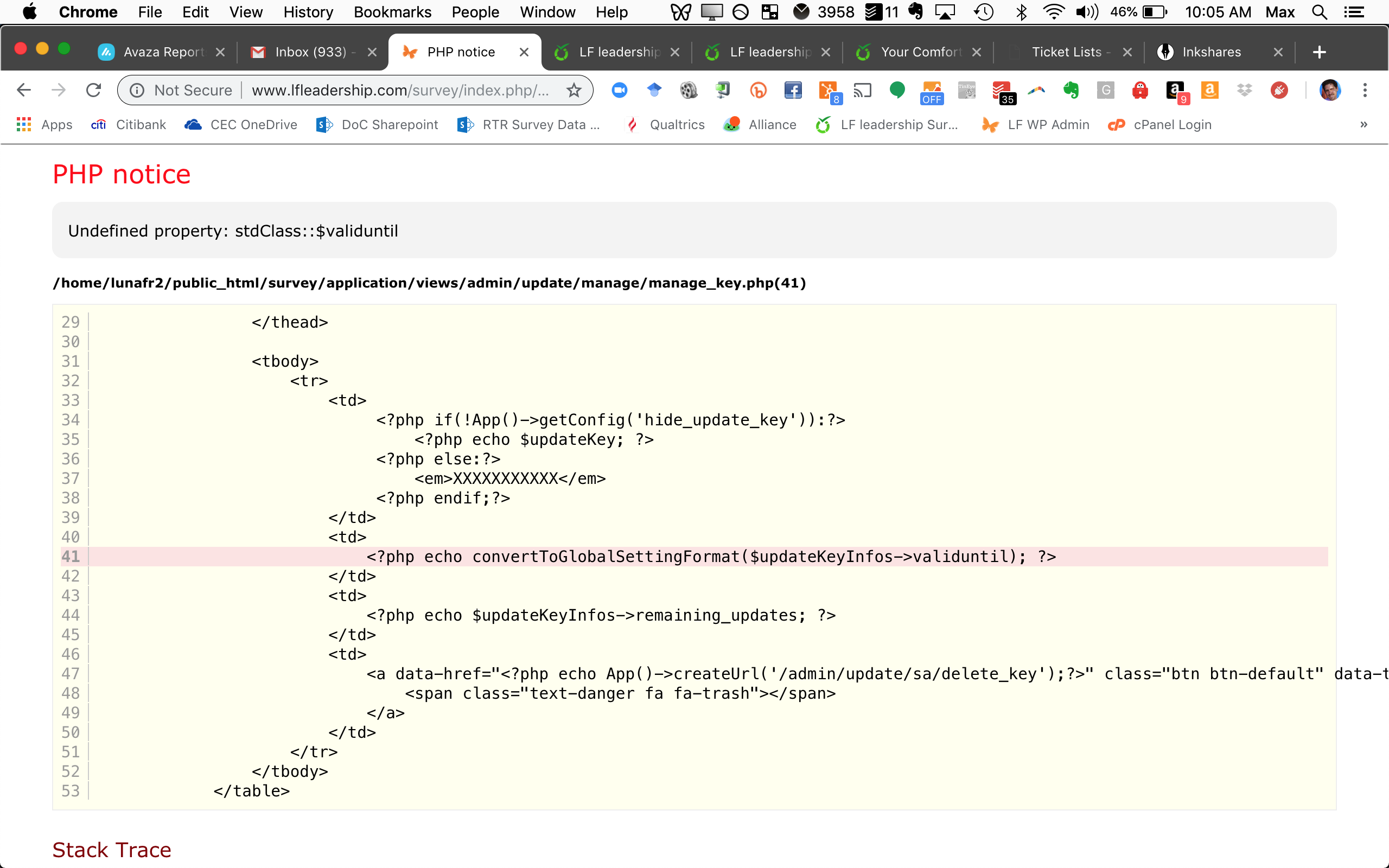Toggle the OFF-badged extension icon

tap(932, 92)
